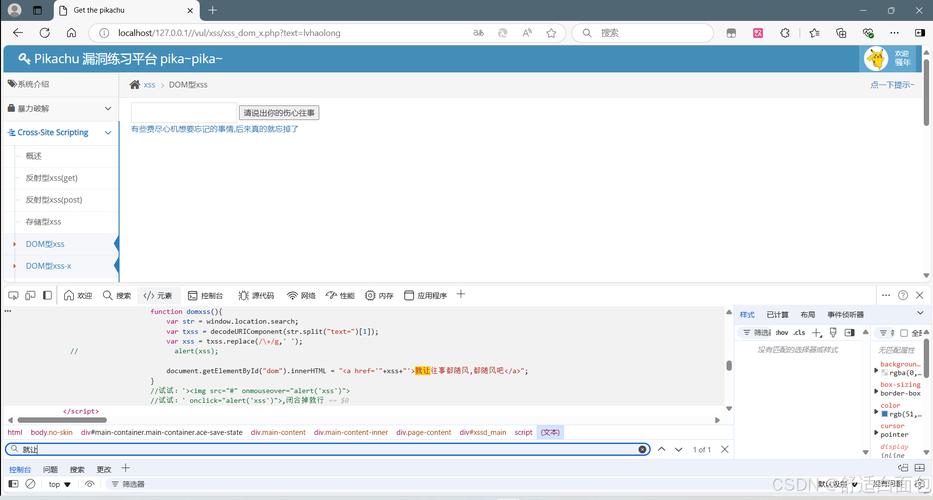This screenshot has width=933, height=500.
Task: Open console settings gear
Action: 920,484
